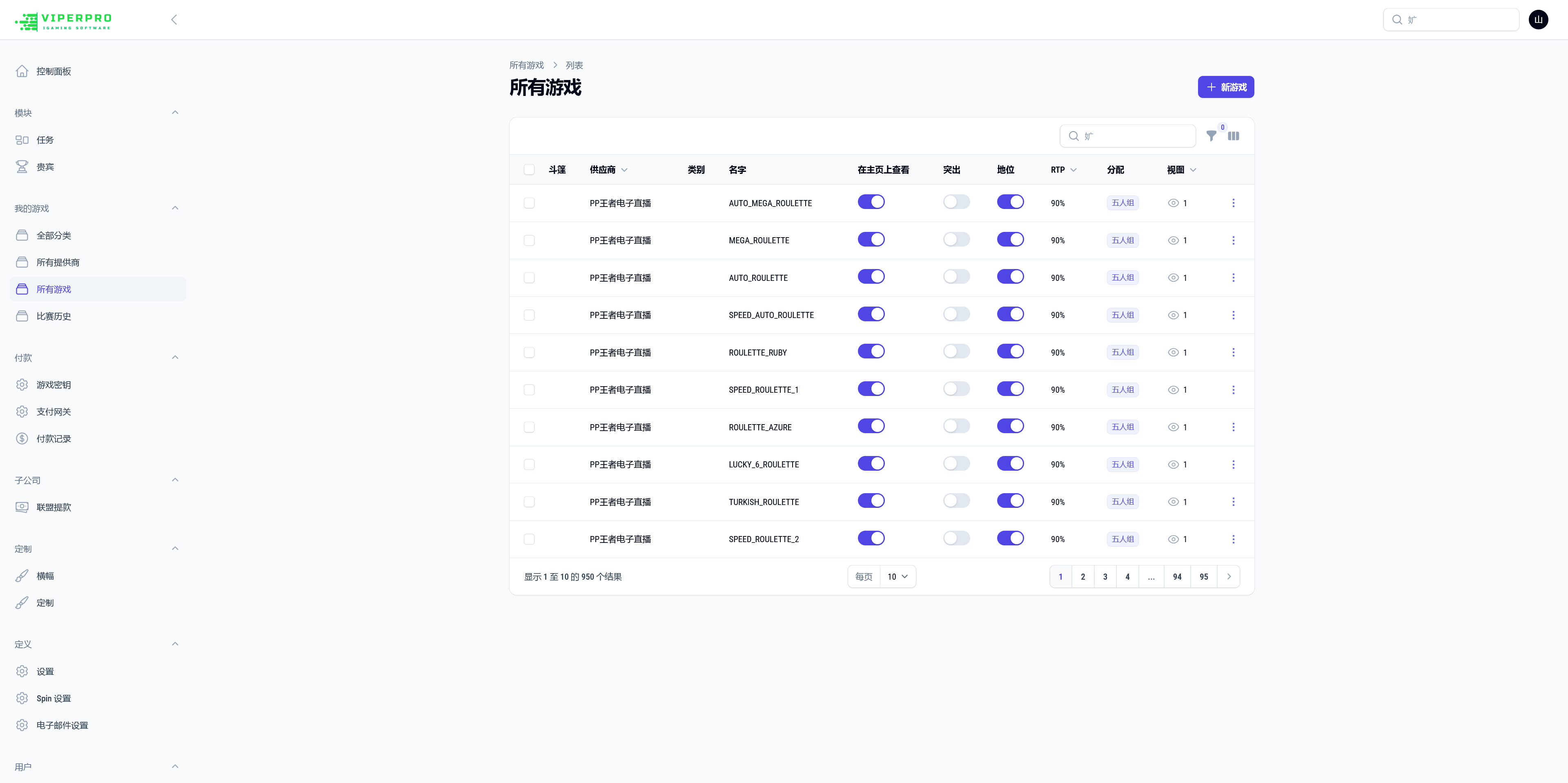The image size is (1568, 783).
Task: Open the three-dot actions menu for AUTO_MEGA_ROULETTE
Action: tap(1234, 202)
